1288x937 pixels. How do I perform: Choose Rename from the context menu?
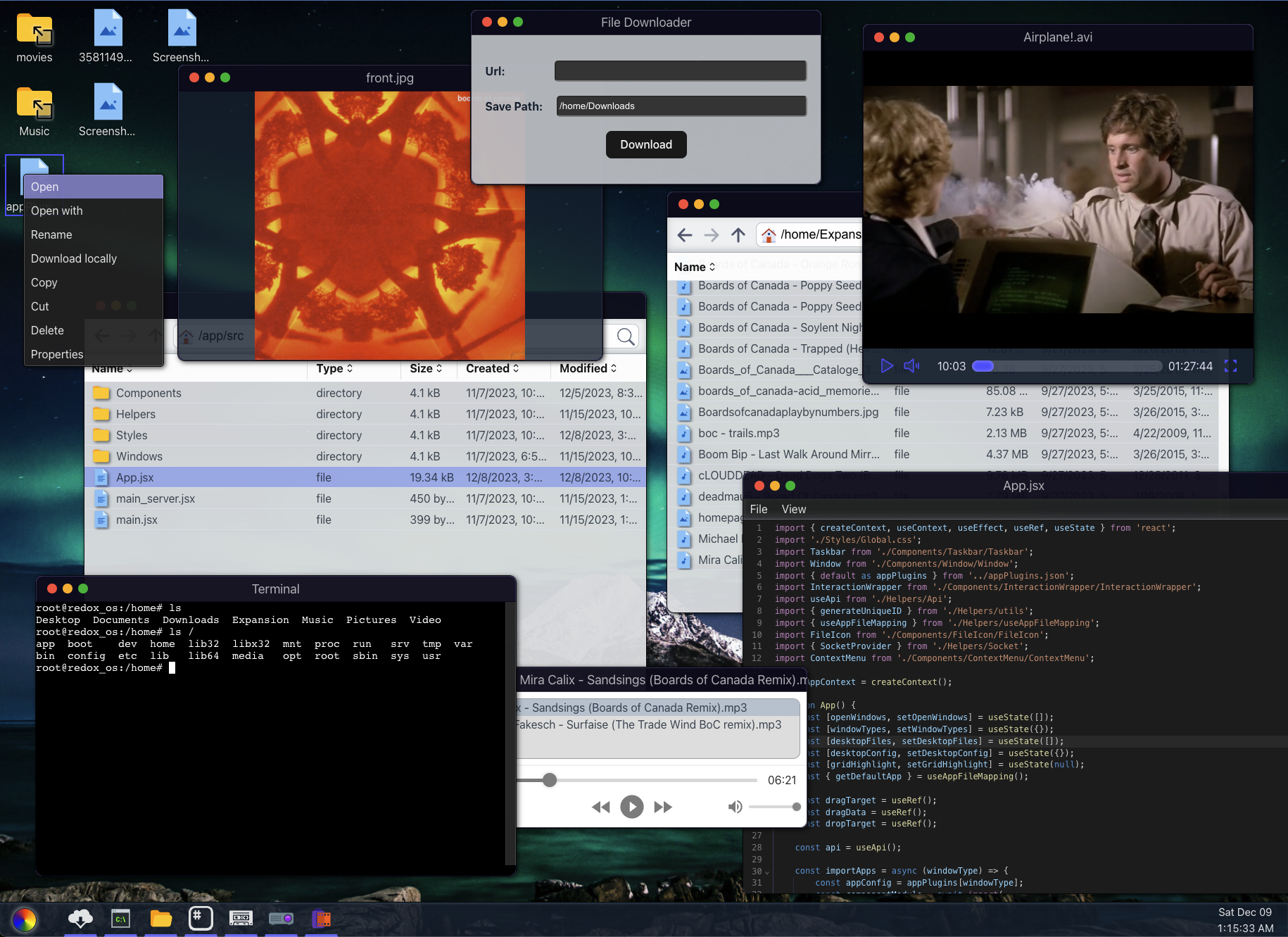[51, 234]
